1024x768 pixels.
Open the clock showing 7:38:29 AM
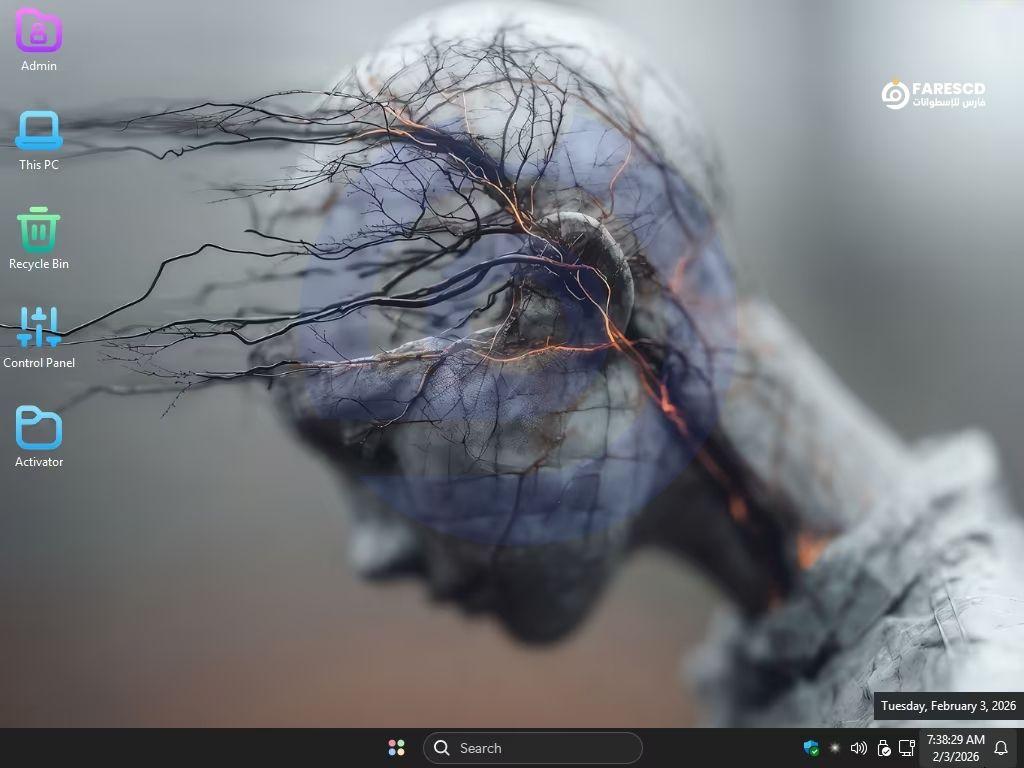pos(955,748)
